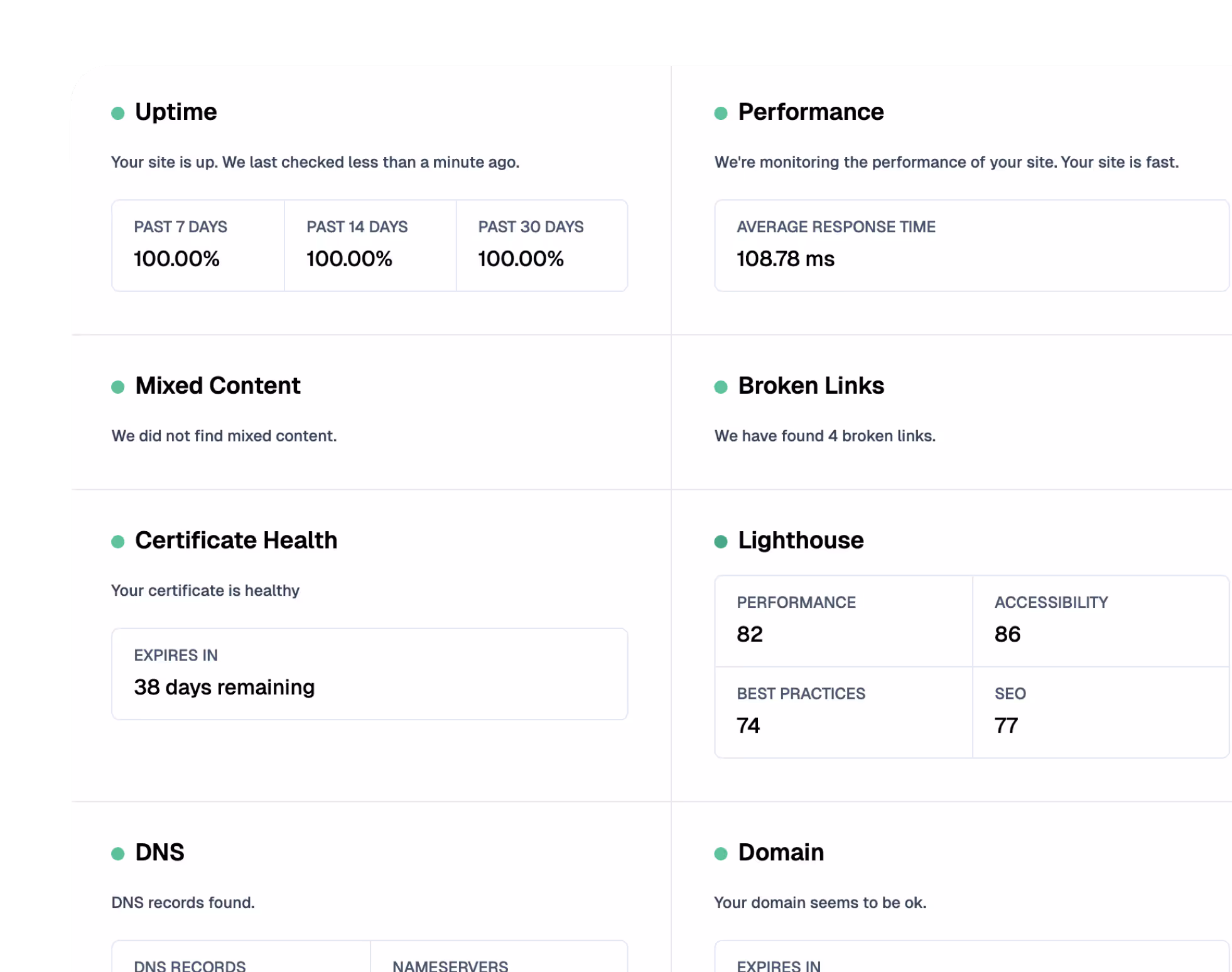Click the green status dot beside Uptime
Image resolution: width=1232 pixels, height=972 pixels.
(x=117, y=113)
